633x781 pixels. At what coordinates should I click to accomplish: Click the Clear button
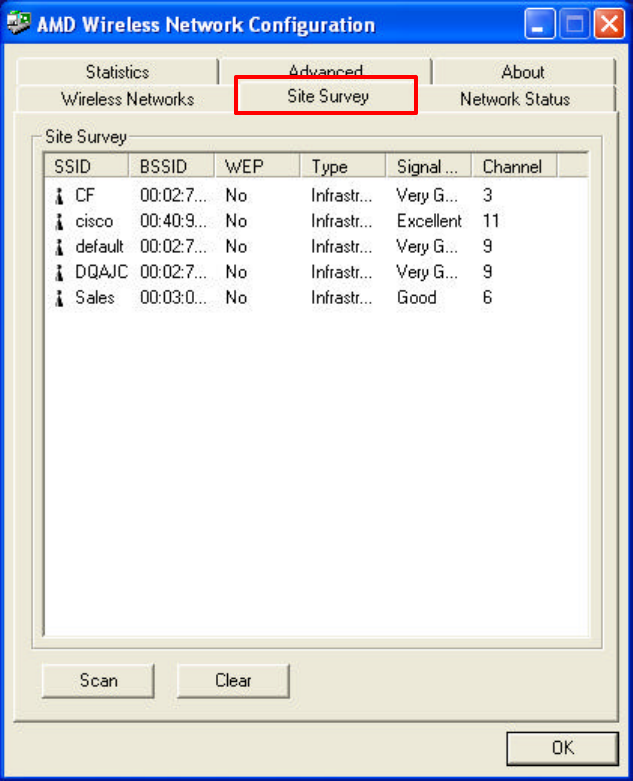pyautogui.click(x=233, y=680)
